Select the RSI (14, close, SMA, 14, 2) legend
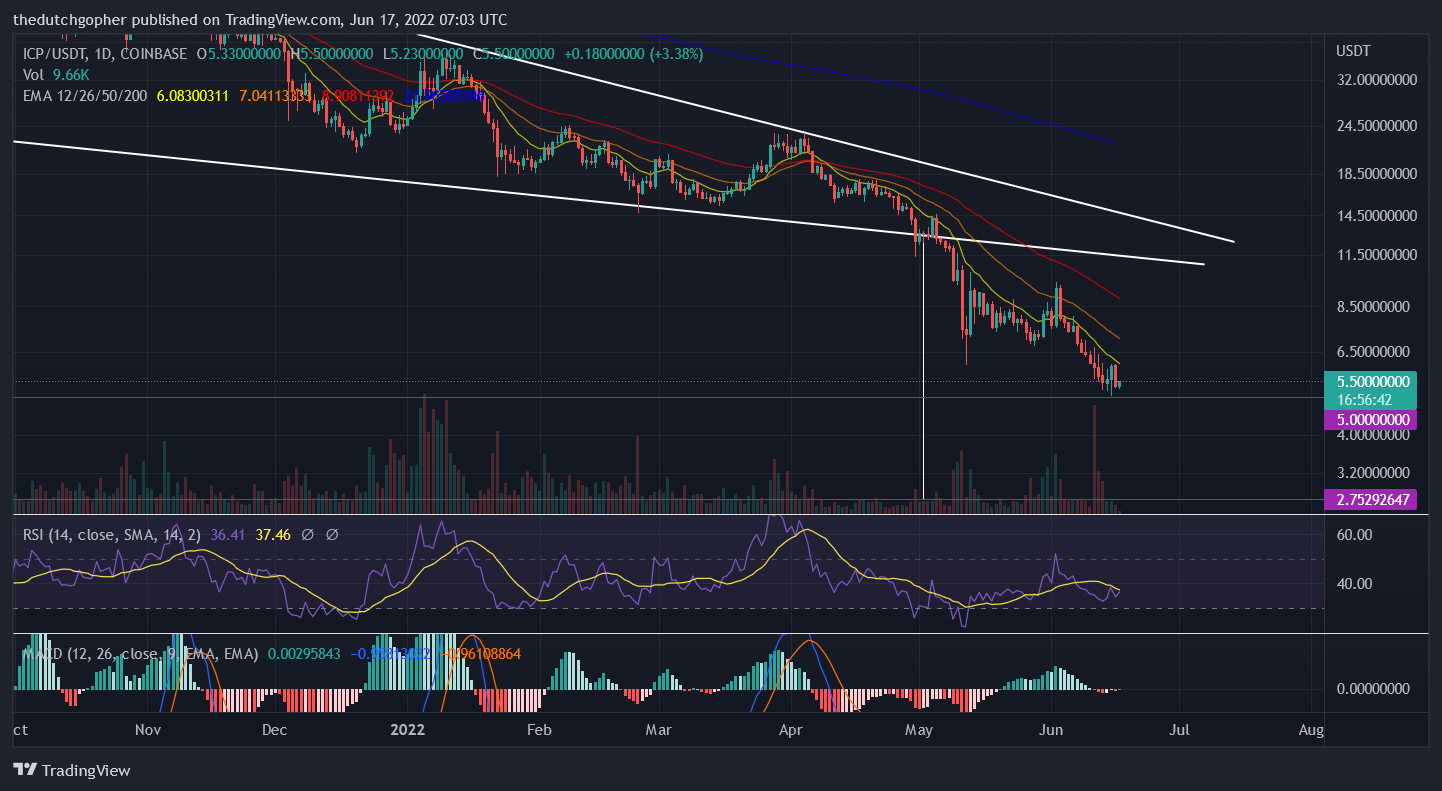Viewport: 1442px width, 791px height. click(x=113, y=535)
